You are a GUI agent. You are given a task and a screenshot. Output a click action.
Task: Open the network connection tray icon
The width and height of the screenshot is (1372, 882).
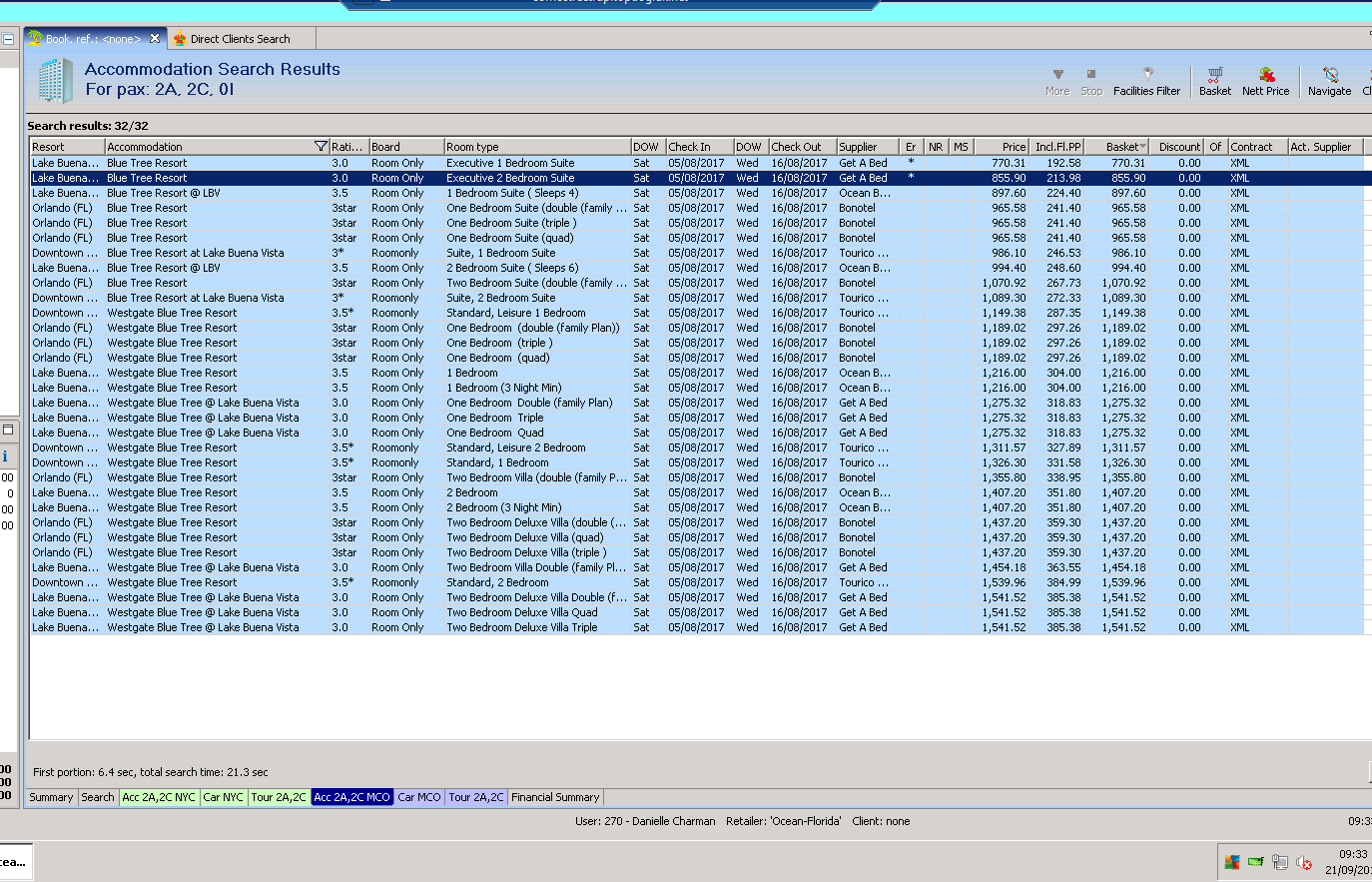point(1280,862)
